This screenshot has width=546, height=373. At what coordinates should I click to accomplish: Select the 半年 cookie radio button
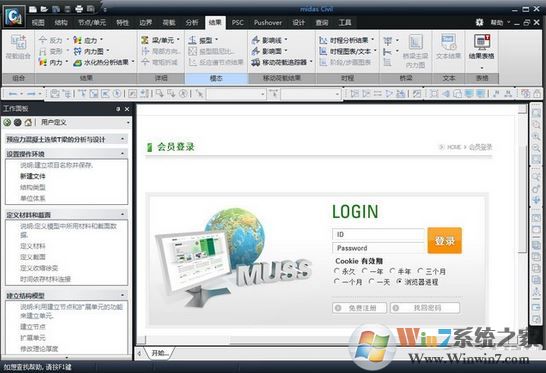click(x=392, y=271)
